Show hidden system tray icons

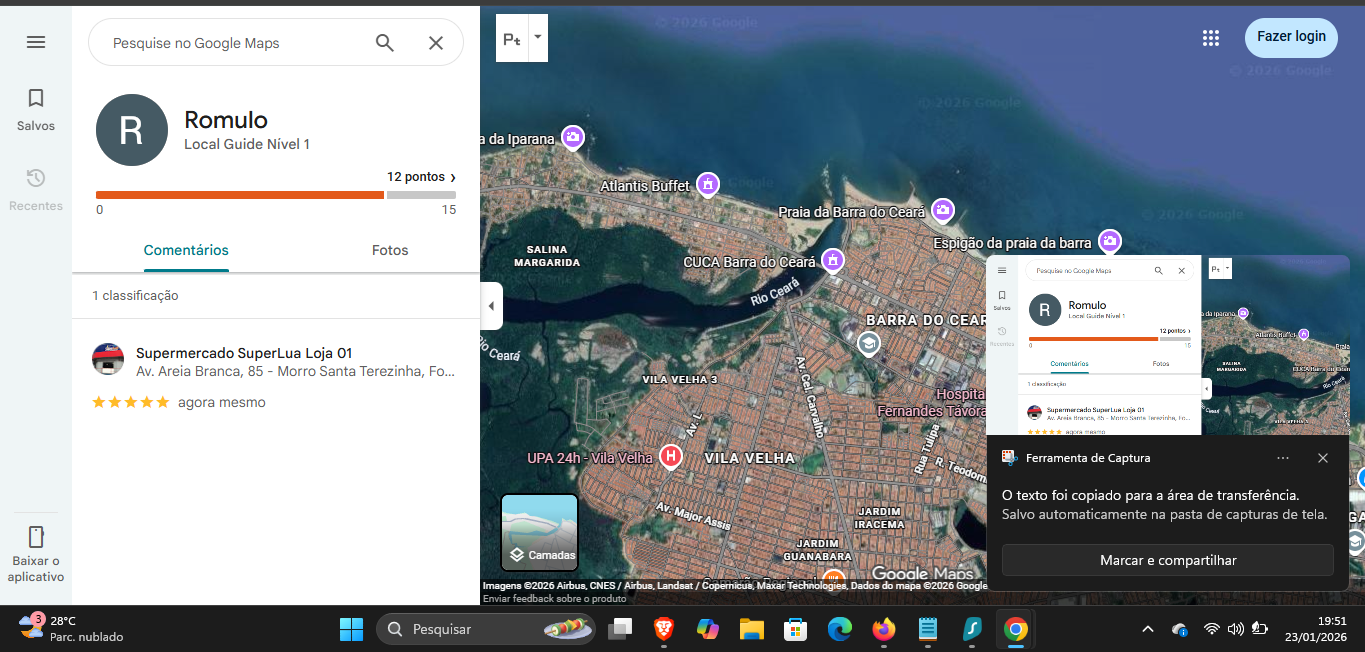pyautogui.click(x=1148, y=629)
